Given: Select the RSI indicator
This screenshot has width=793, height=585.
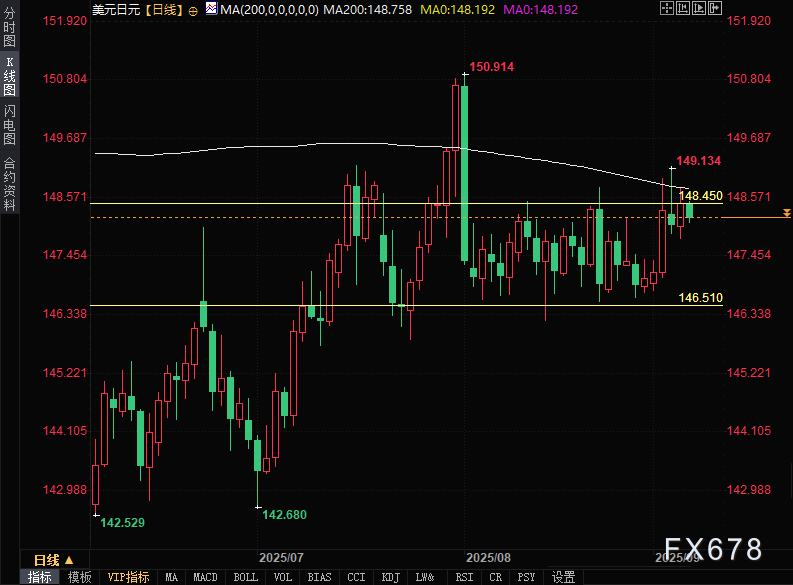Looking at the screenshot, I should [x=464, y=577].
